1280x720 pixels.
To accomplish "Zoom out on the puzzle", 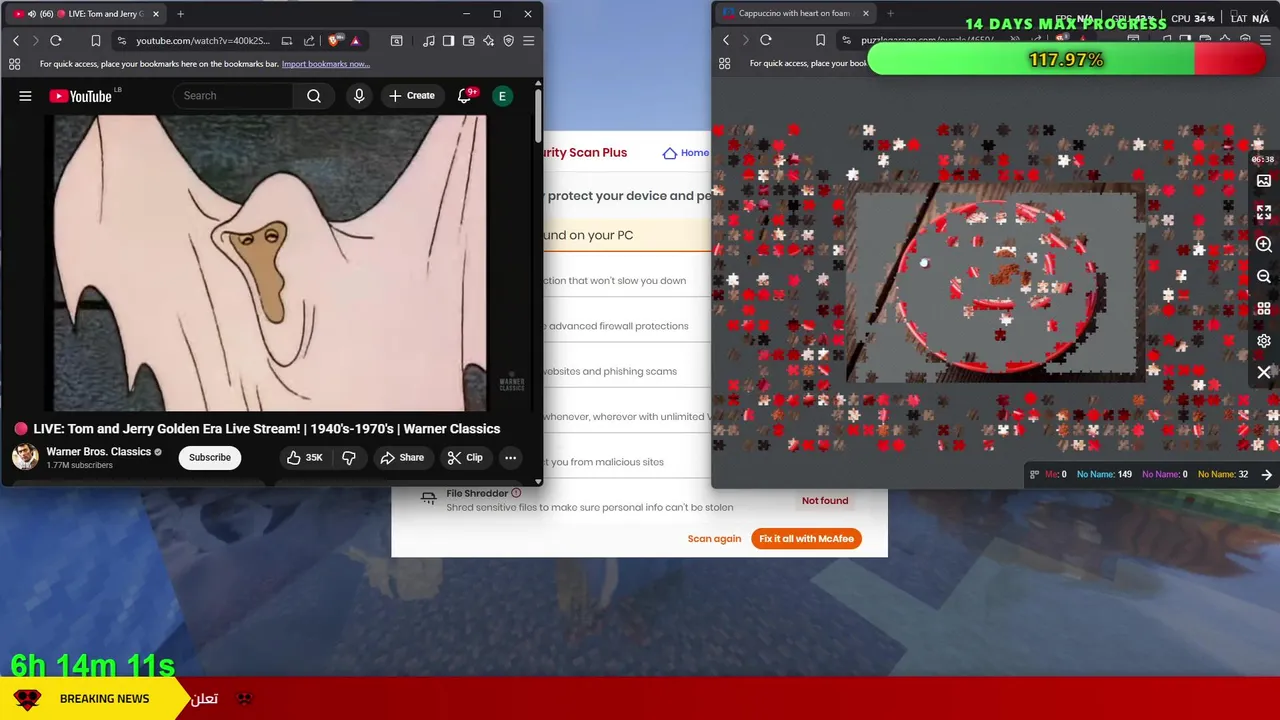I will 1264,277.
